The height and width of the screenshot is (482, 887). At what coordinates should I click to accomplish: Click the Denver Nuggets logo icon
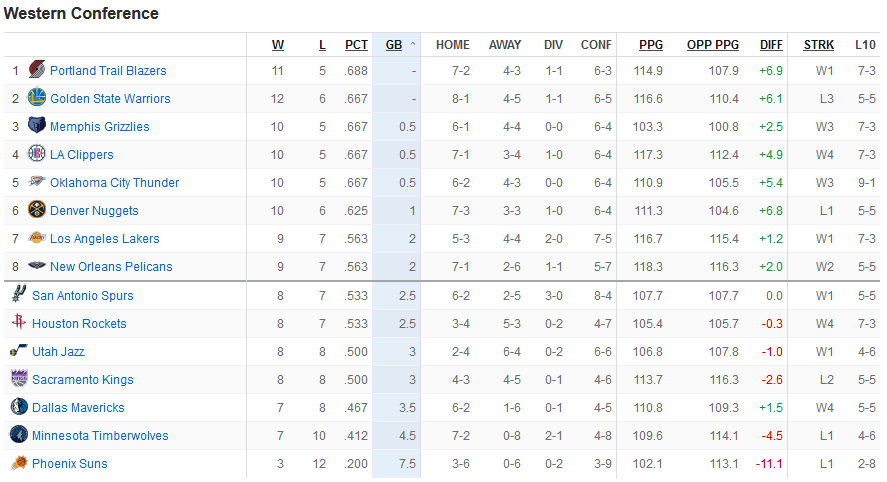[37, 211]
